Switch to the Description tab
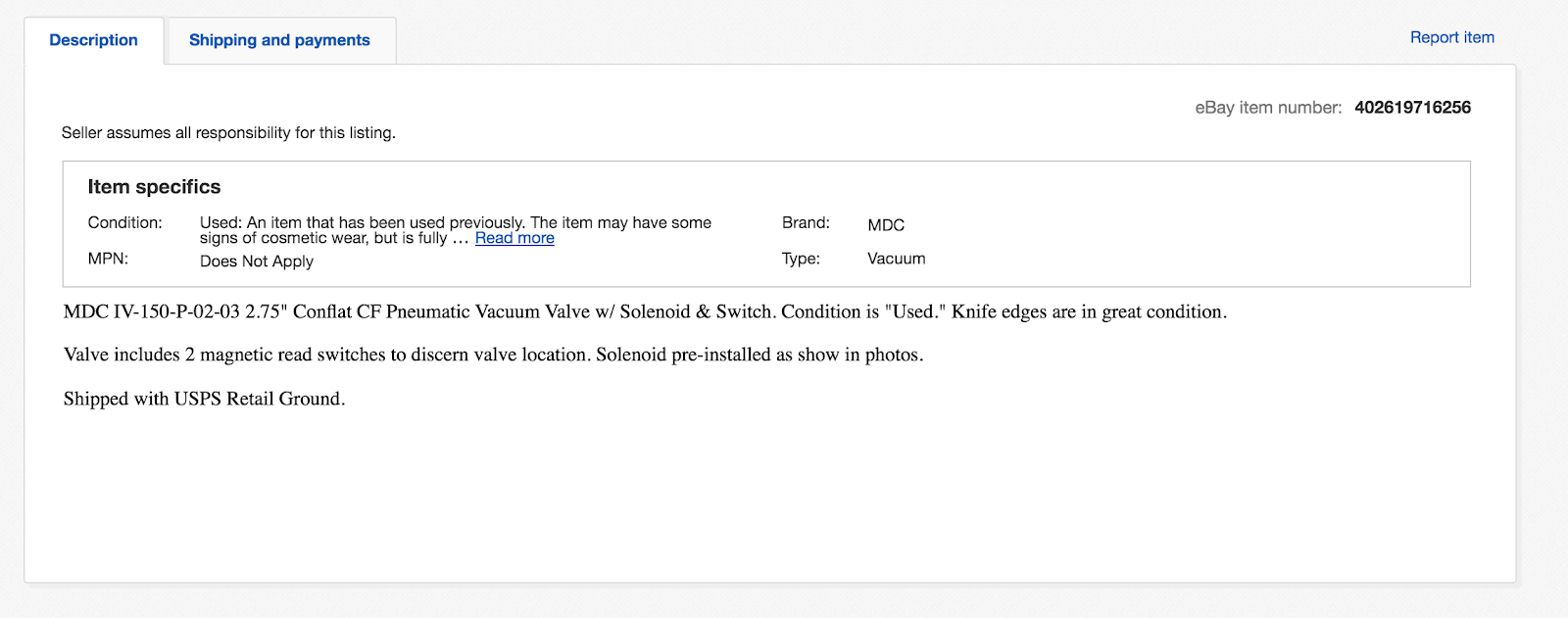This screenshot has height=618, width=1568. click(x=93, y=40)
